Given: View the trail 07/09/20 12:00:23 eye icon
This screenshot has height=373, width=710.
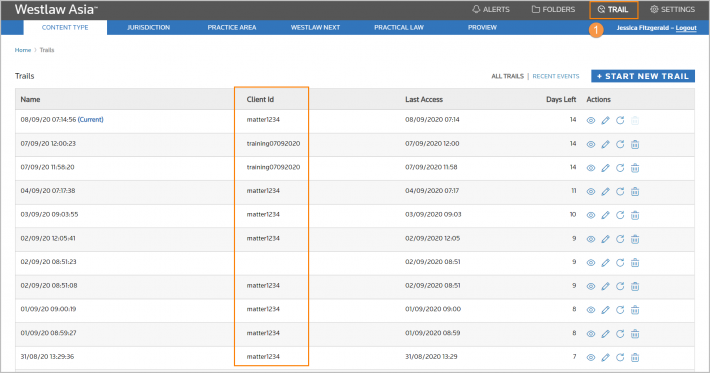Looking at the screenshot, I should [x=591, y=144].
